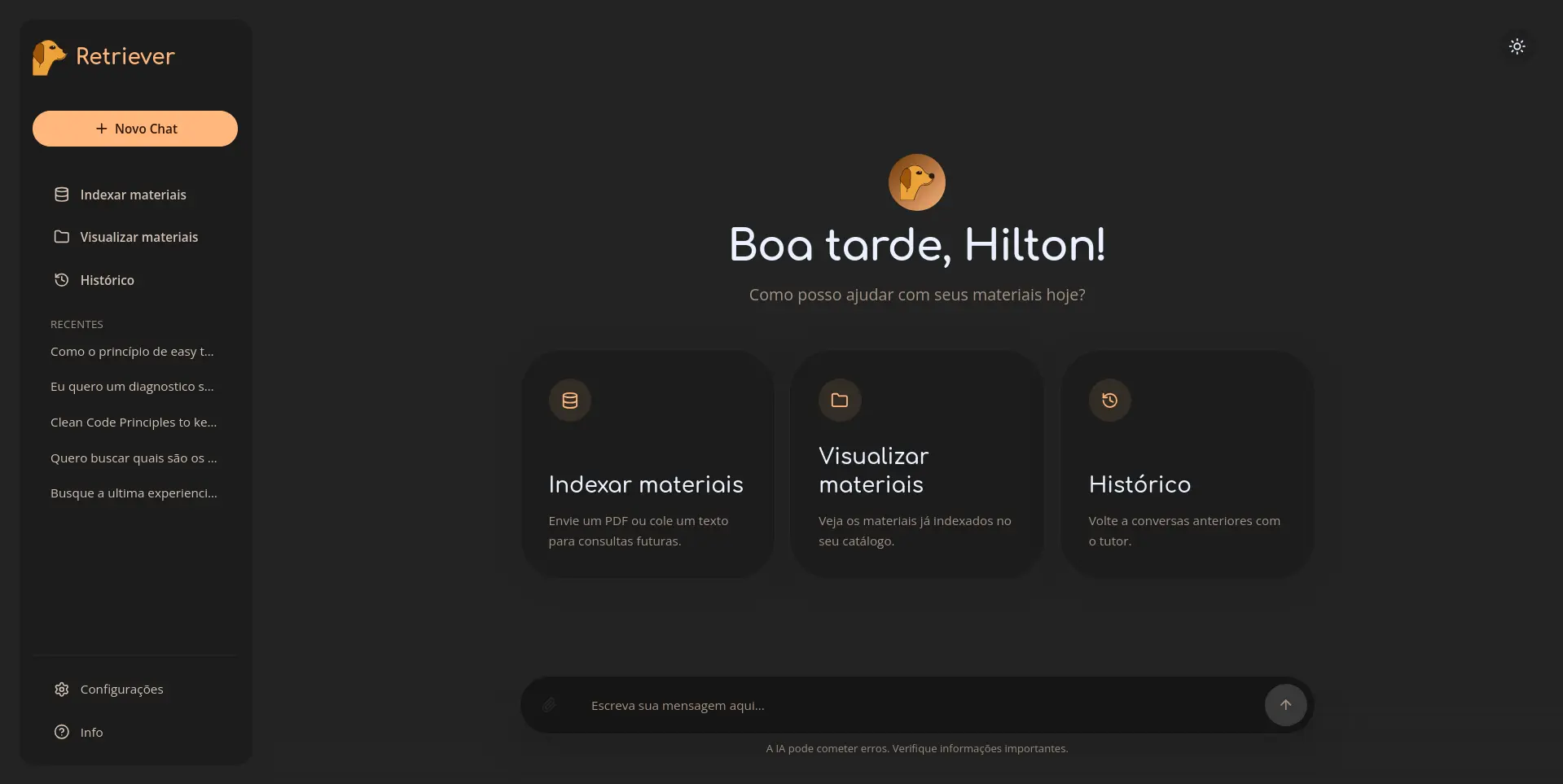The height and width of the screenshot is (784, 1563).
Task: Open the Indexar materiais card title
Action: [x=646, y=484]
